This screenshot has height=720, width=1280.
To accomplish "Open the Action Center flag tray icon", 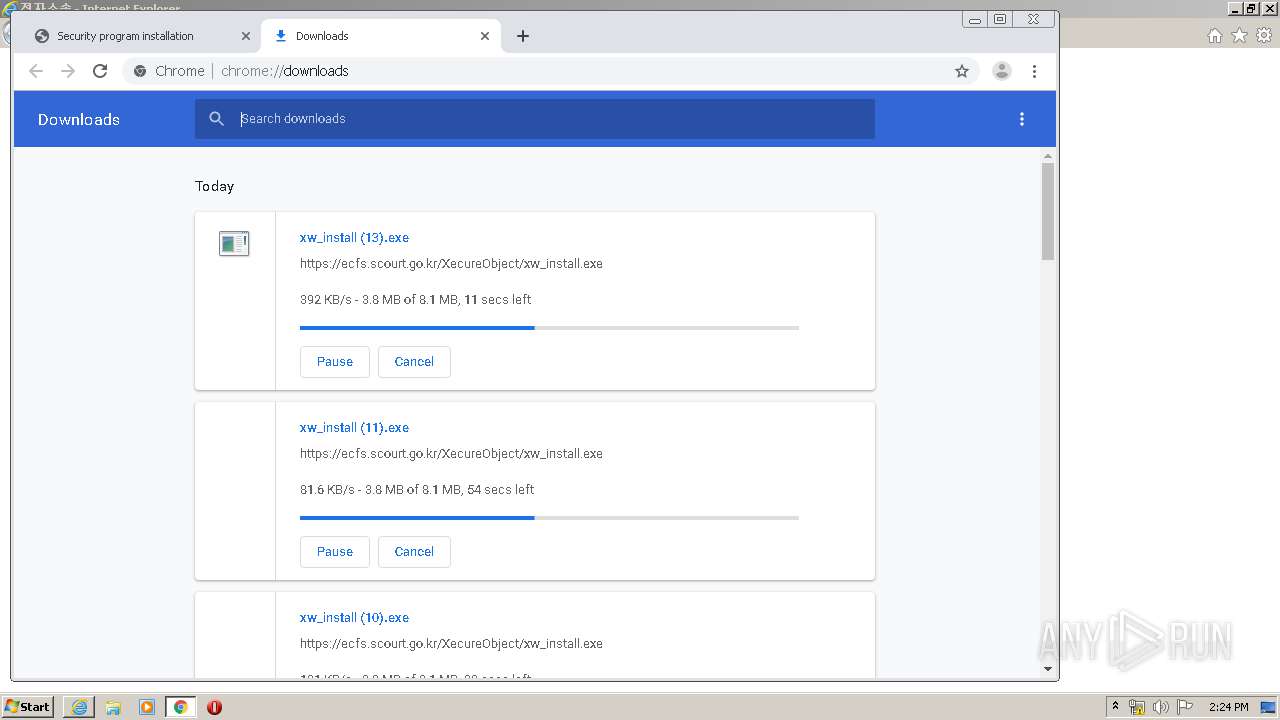I will [1185, 707].
